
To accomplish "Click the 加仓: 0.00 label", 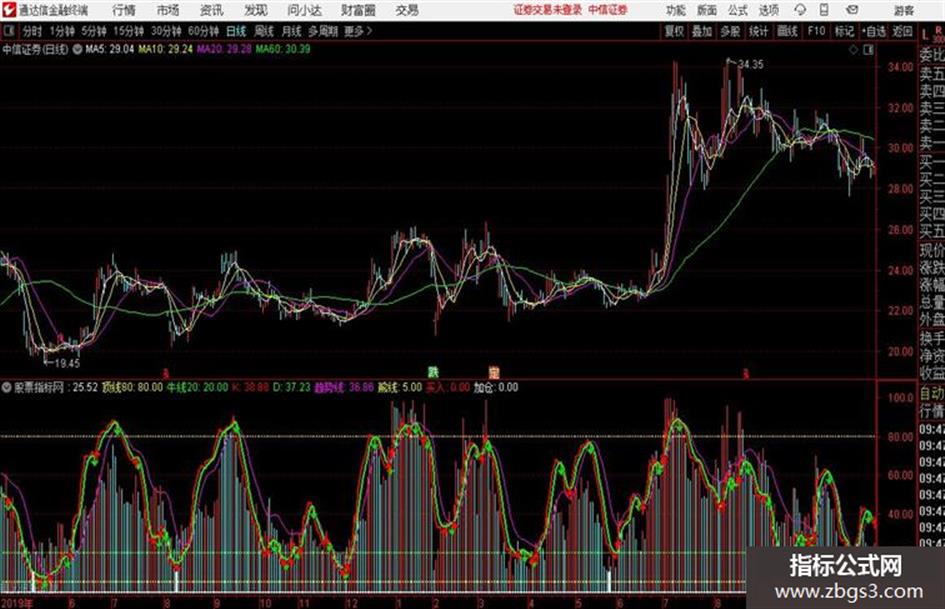I will click(495, 387).
